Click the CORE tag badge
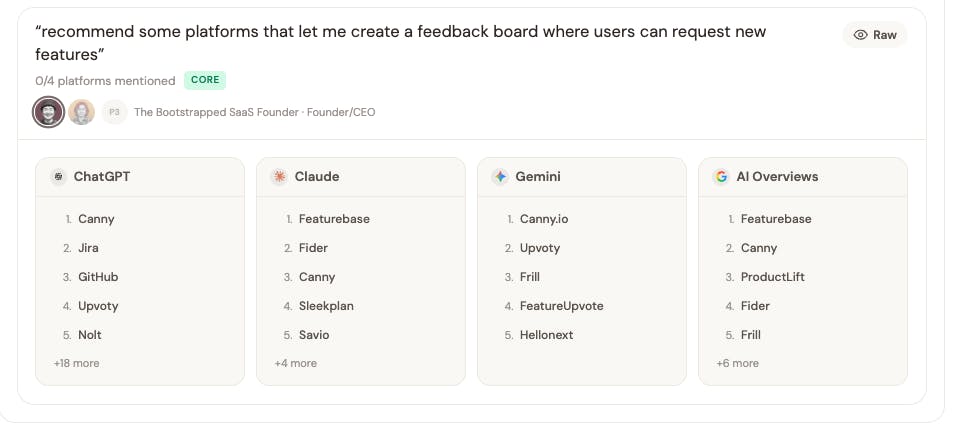Image resolution: width=960 pixels, height=430 pixels. click(206, 80)
